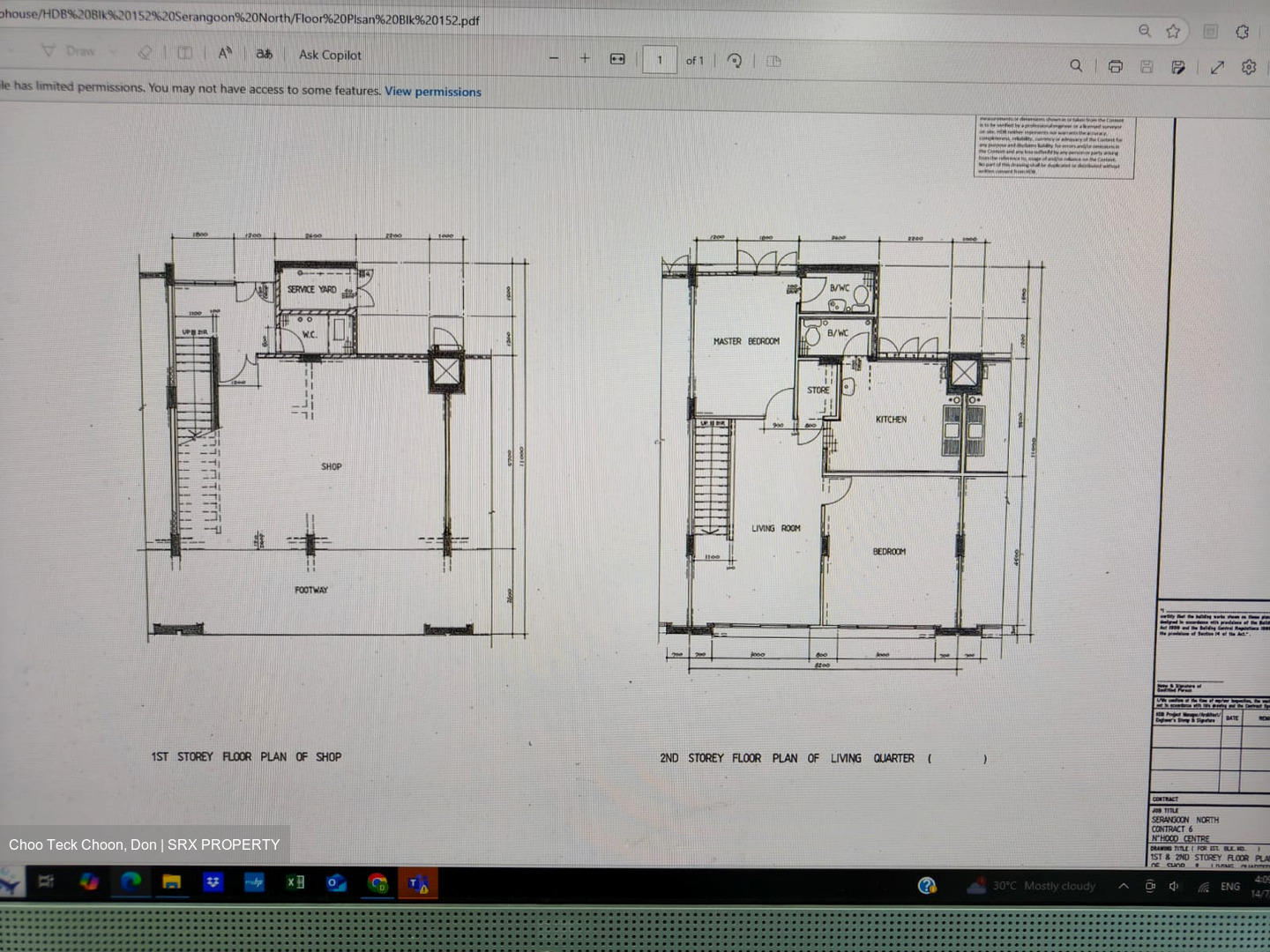Enter full screen mode

1217,67
